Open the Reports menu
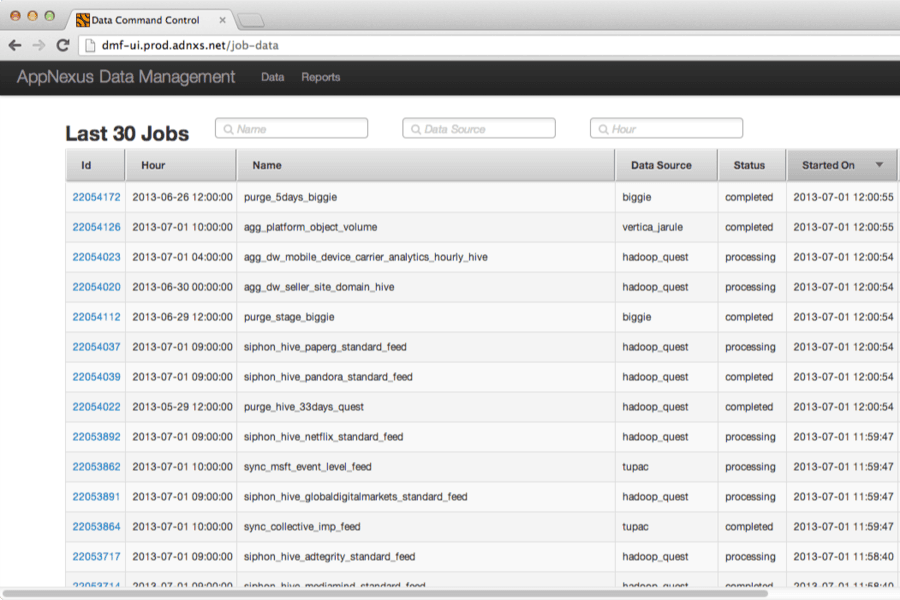The height and width of the screenshot is (600, 900). (x=321, y=77)
